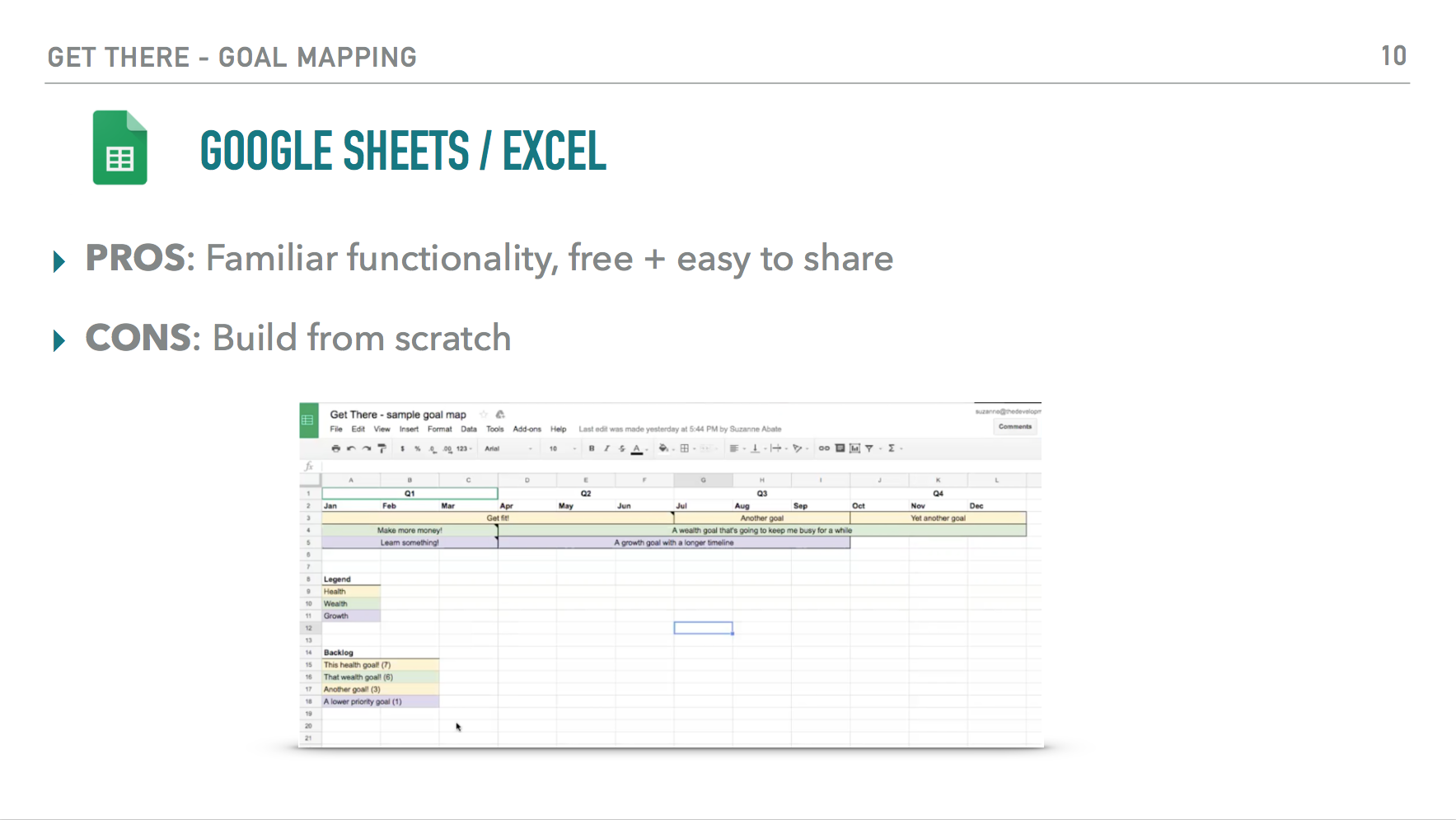Toggle Strikethrough formatting
The height and width of the screenshot is (820, 1456).
[x=621, y=449]
